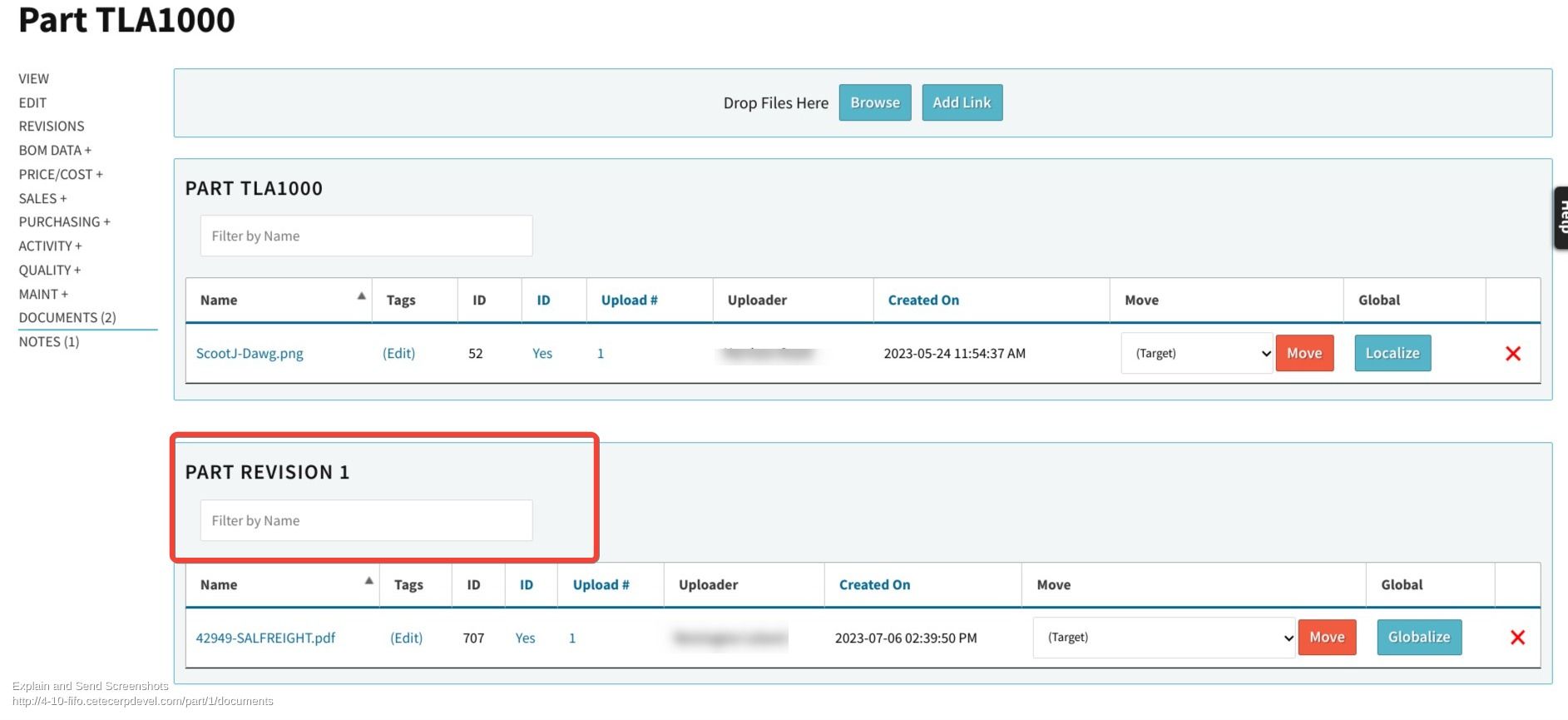1568x720 pixels.
Task: Open the Help side tab
Action: point(1561,217)
